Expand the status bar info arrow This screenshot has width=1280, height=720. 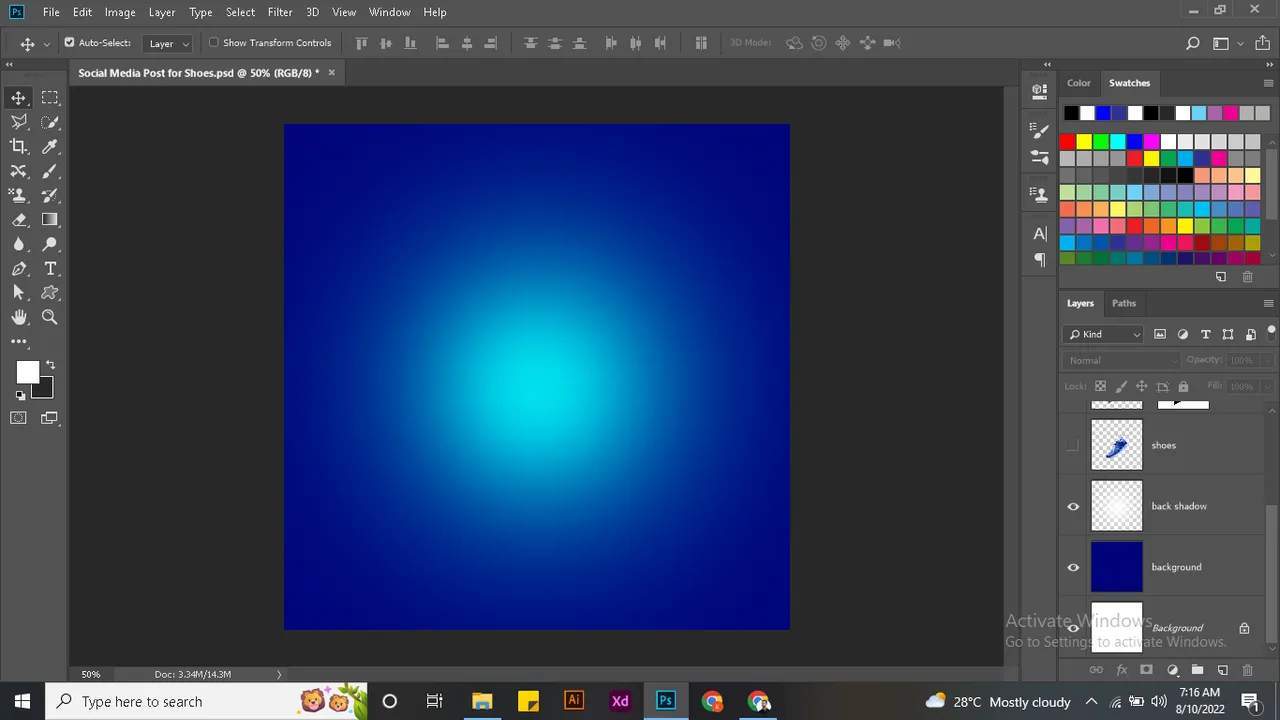279,674
